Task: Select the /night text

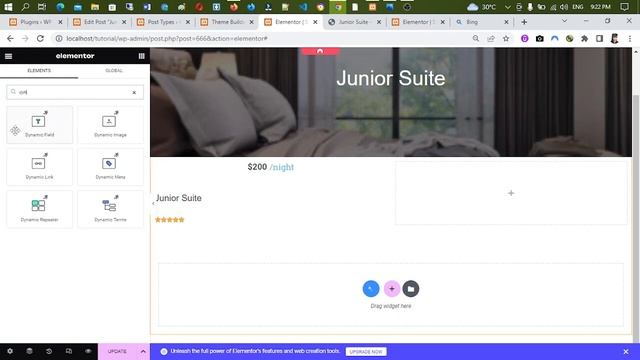Action: (282, 167)
